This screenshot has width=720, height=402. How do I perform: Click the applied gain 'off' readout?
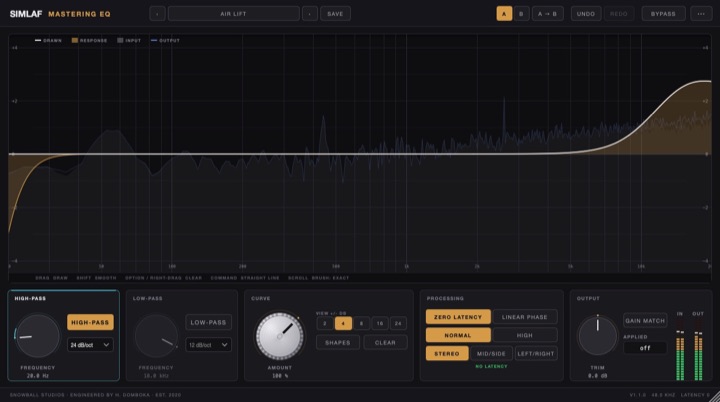coord(645,348)
